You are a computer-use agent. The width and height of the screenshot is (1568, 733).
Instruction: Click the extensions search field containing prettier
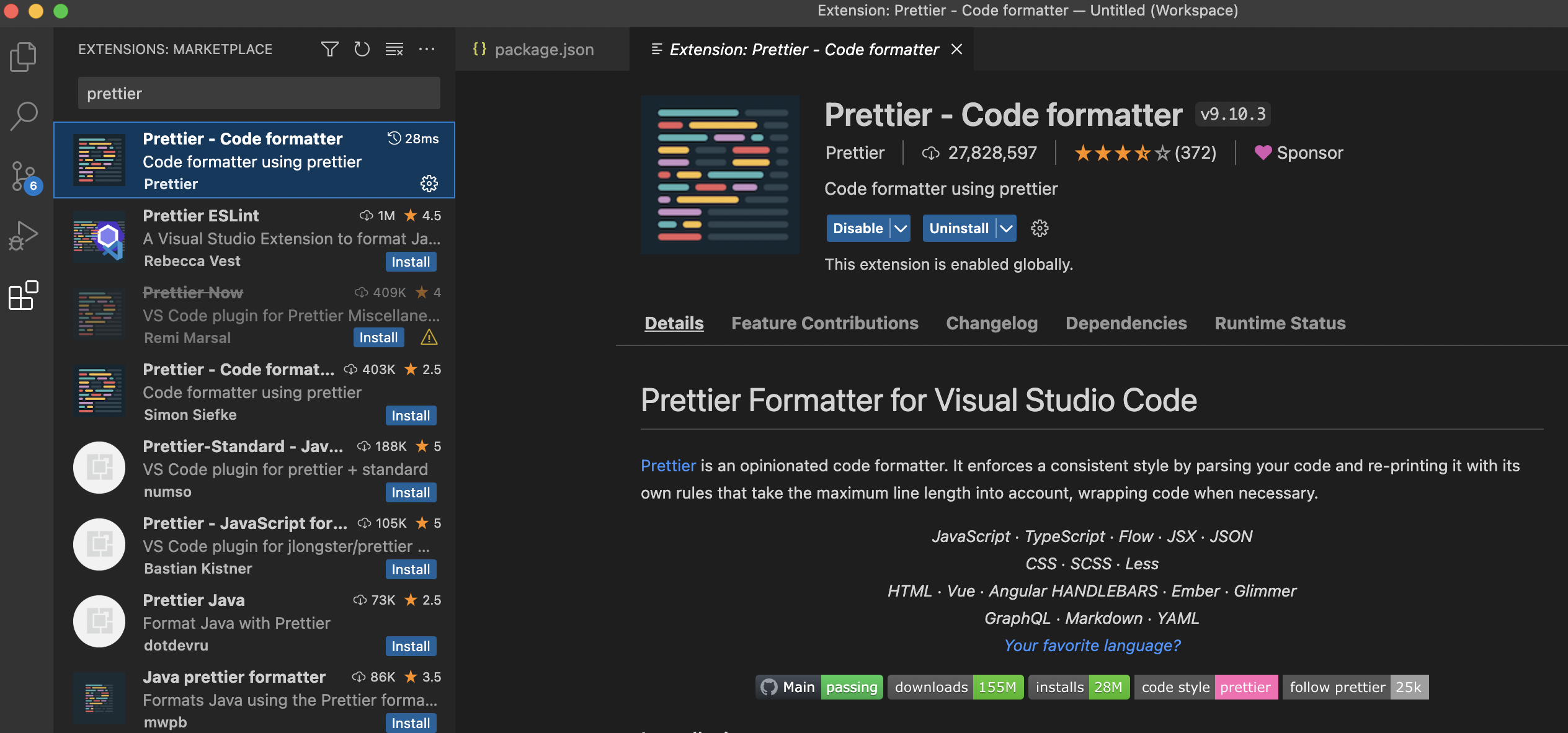pyautogui.click(x=259, y=93)
